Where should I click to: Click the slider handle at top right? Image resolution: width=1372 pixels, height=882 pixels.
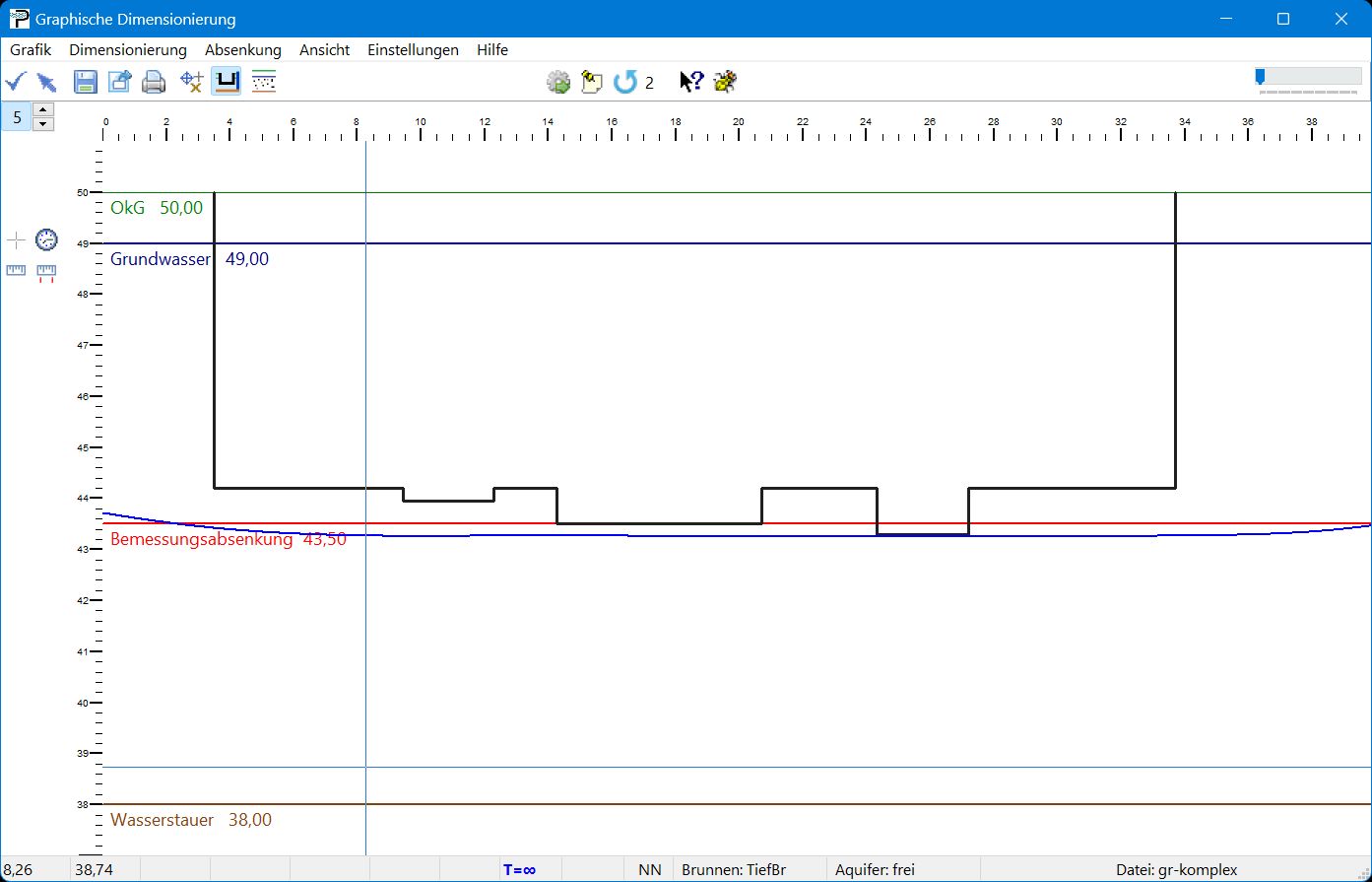point(1260,77)
